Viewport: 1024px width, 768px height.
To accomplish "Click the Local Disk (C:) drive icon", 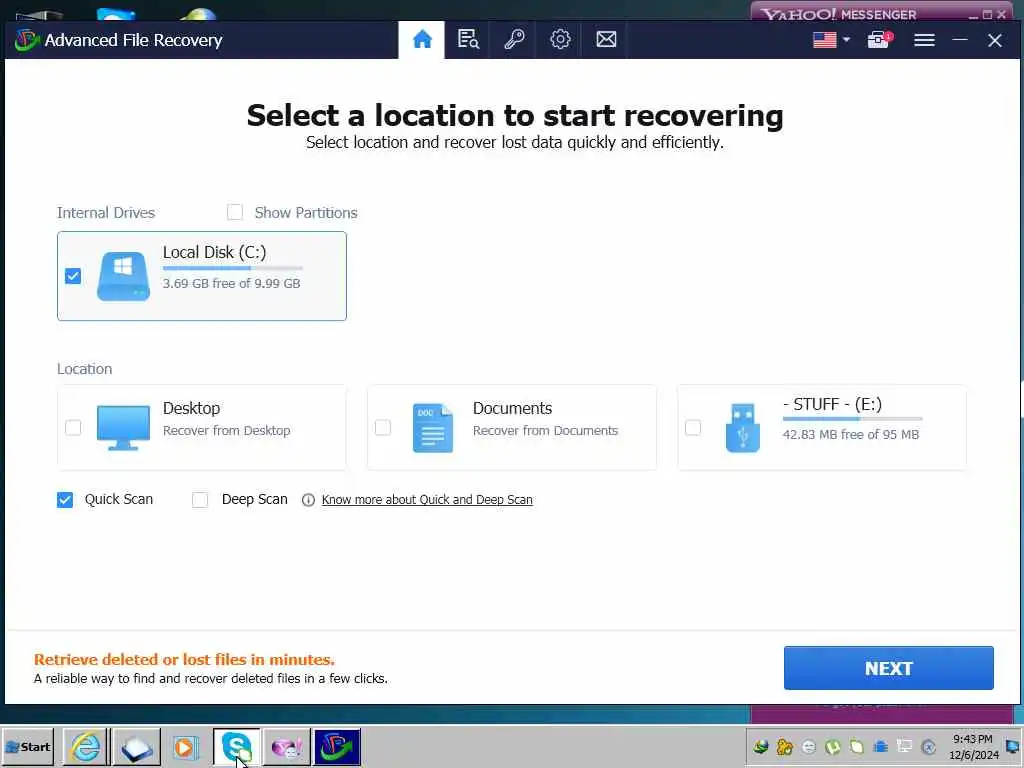I will tap(123, 276).
